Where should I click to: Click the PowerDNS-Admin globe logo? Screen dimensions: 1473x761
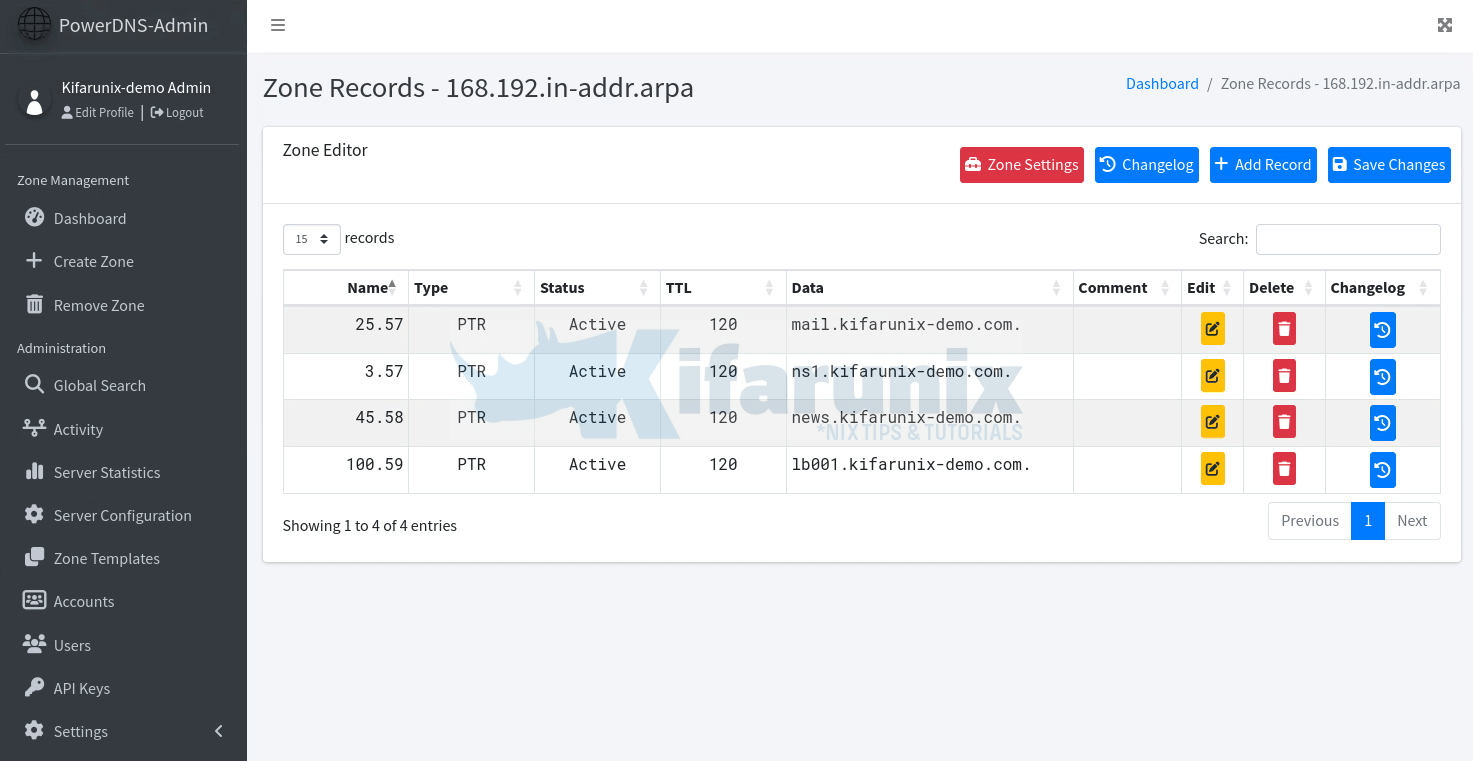coord(34,25)
